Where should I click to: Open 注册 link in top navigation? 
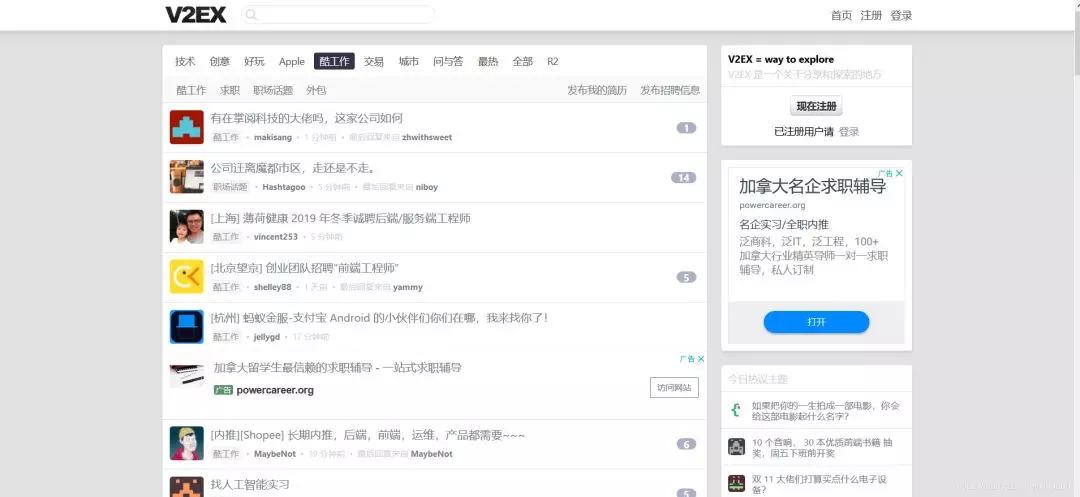click(871, 15)
